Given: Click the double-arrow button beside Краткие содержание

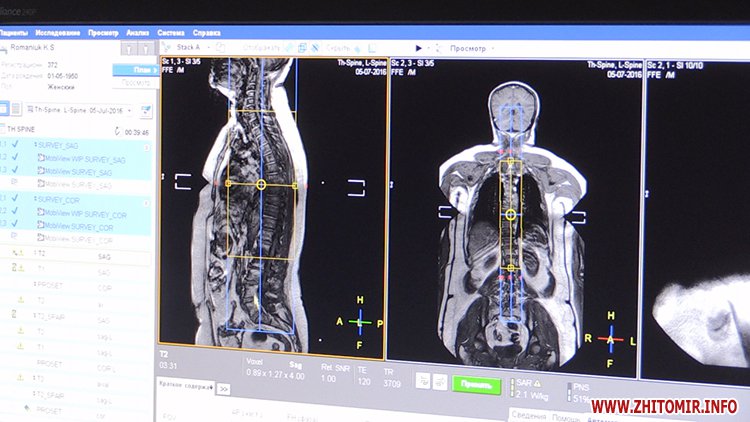Looking at the screenshot, I should click(224, 388).
